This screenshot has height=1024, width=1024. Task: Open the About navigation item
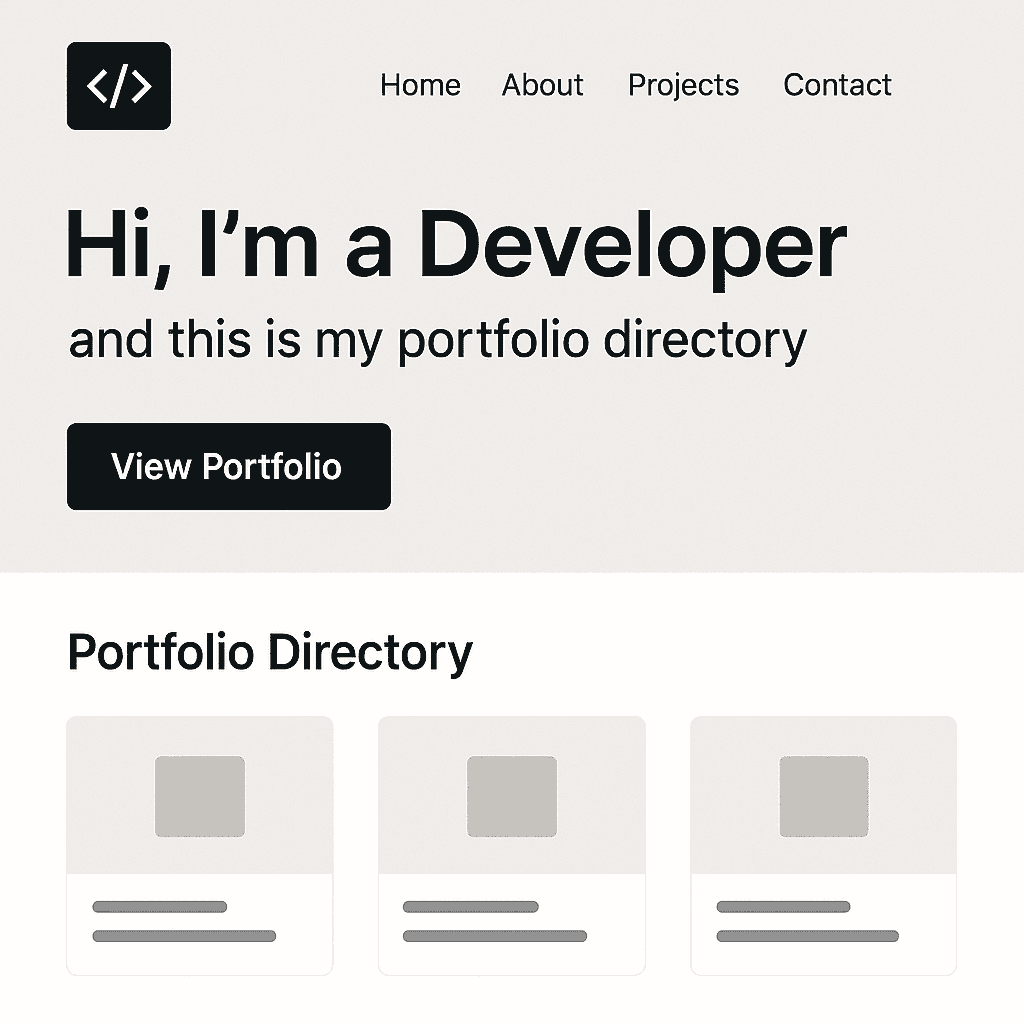542,86
